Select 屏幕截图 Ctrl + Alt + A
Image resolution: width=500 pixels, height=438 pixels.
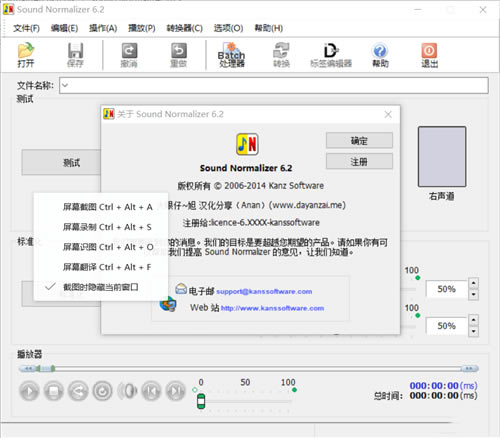[101, 207]
